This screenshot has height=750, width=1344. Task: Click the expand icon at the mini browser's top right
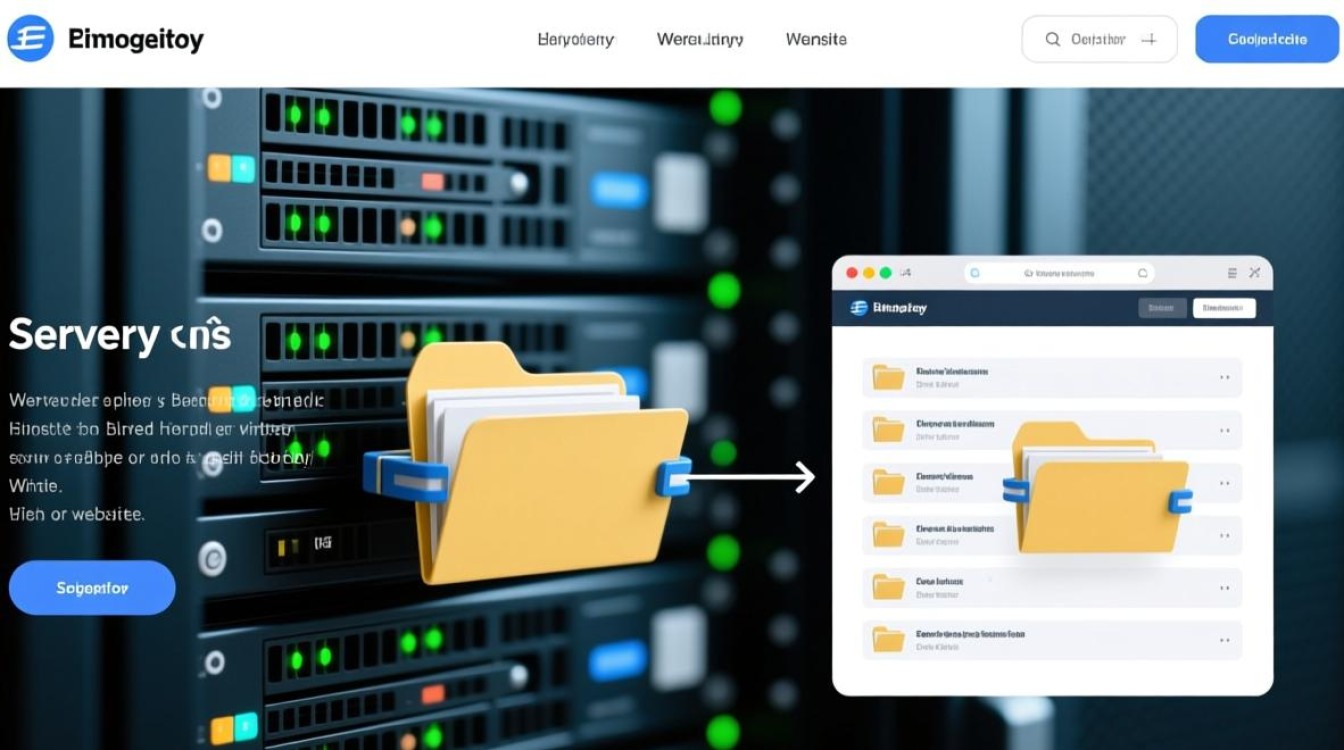pyautogui.click(x=1256, y=272)
